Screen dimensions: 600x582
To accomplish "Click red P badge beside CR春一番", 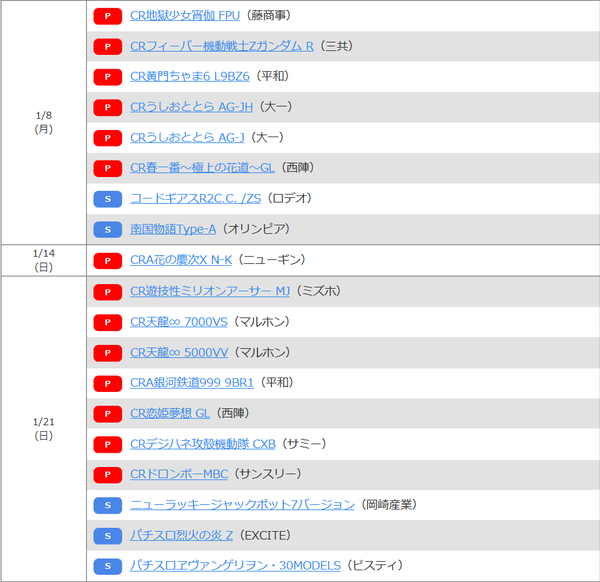I will click(x=108, y=168).
